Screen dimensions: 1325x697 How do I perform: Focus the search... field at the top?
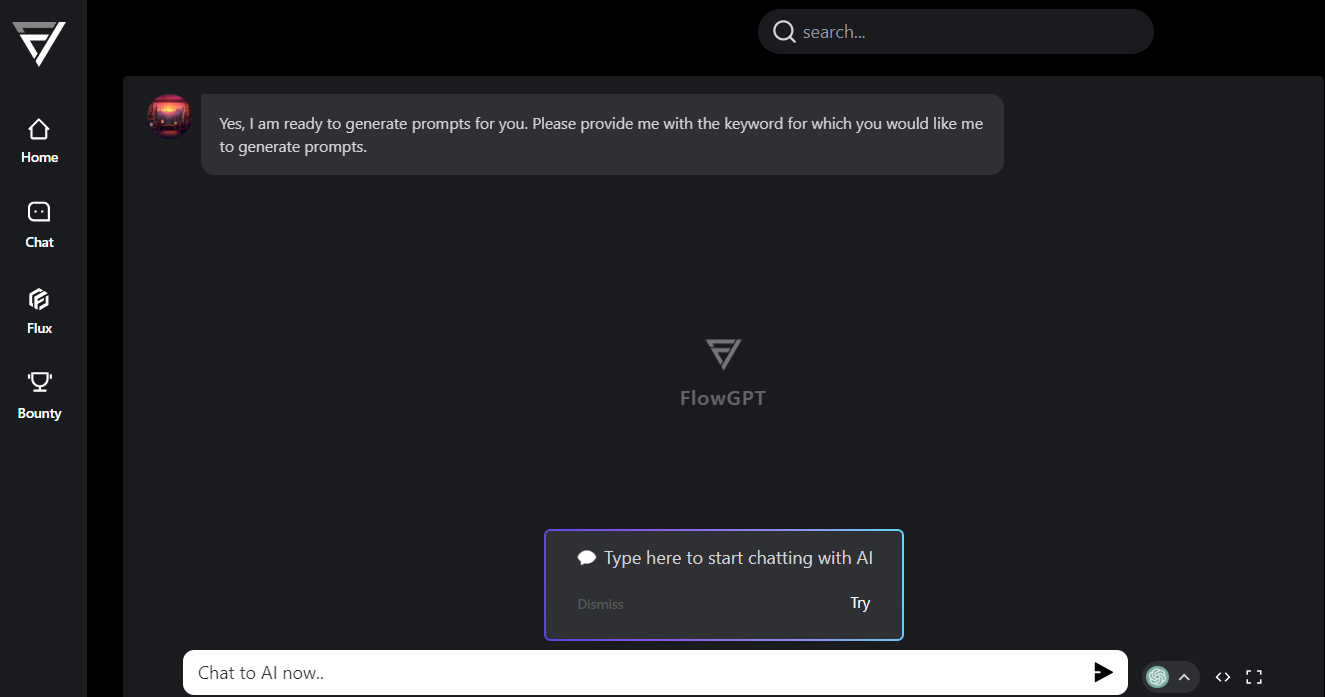955,32
